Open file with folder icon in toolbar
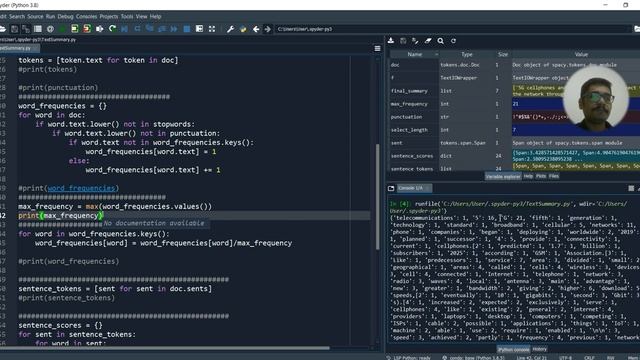Viewport: 640px width, 360px height. (2, 29)
